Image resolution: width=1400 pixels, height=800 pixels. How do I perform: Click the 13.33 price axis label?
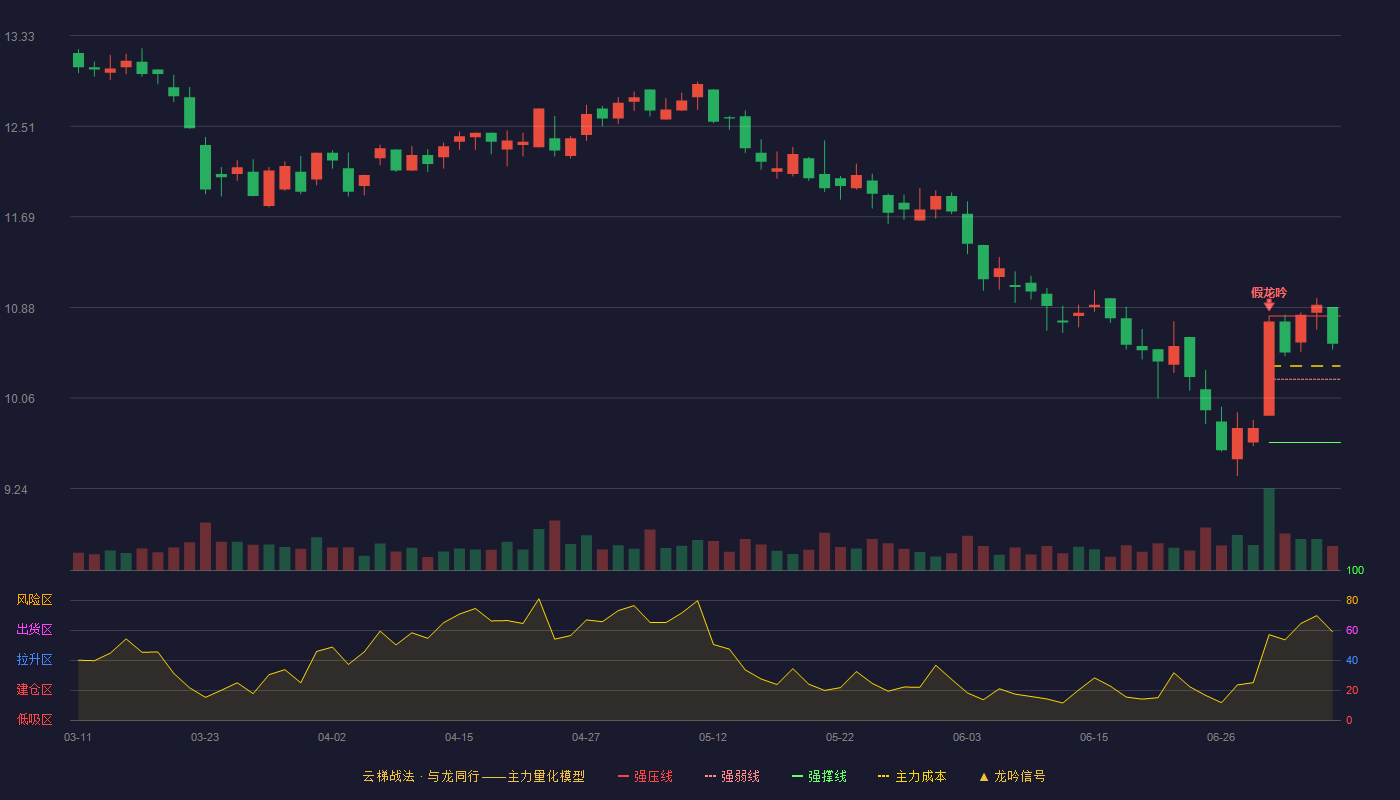tap(19, 37)
